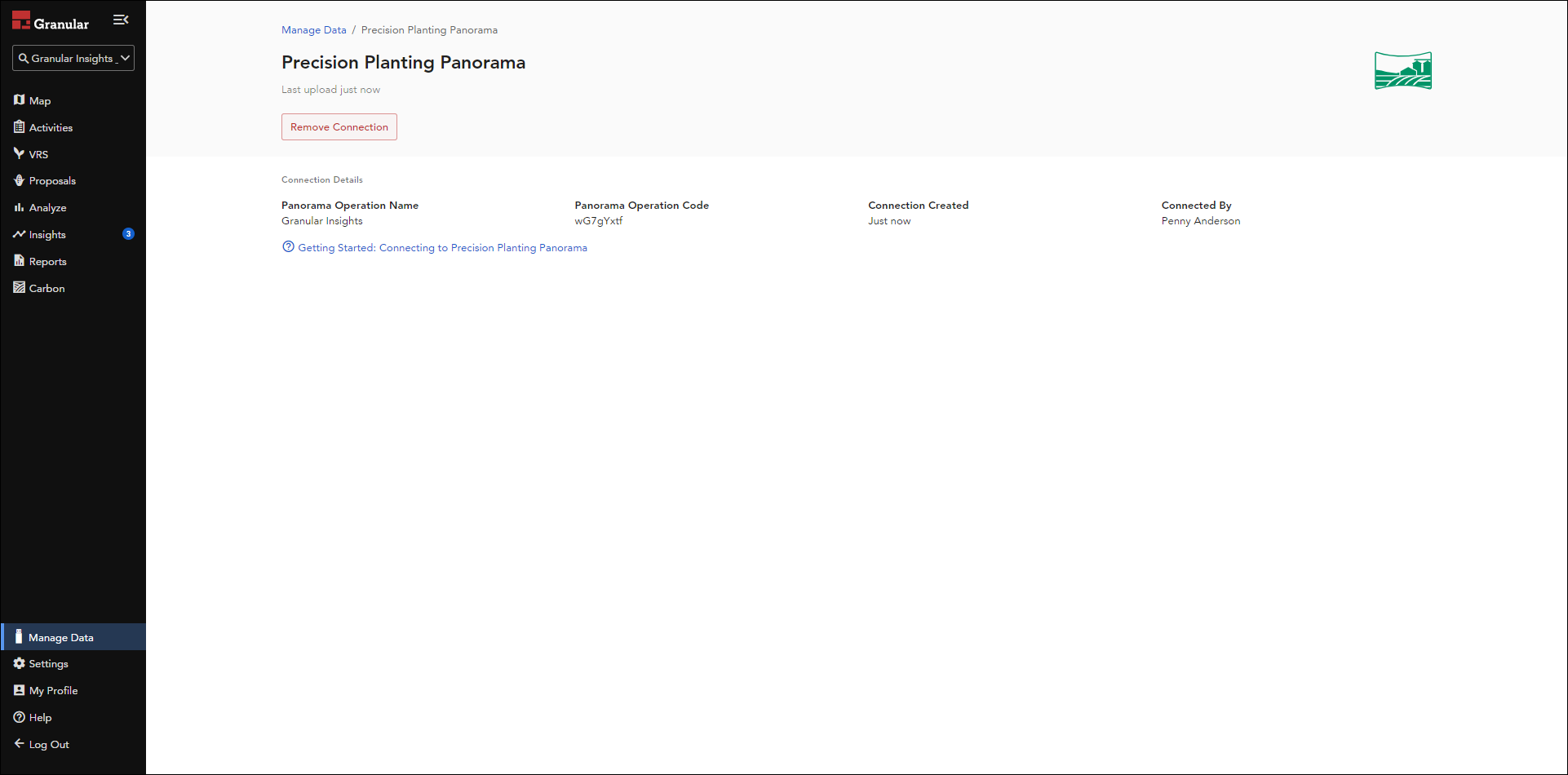Click Manage Data breadcrumb link
The height and width of the screenshot is (775, 1568).
click(314, 30)
